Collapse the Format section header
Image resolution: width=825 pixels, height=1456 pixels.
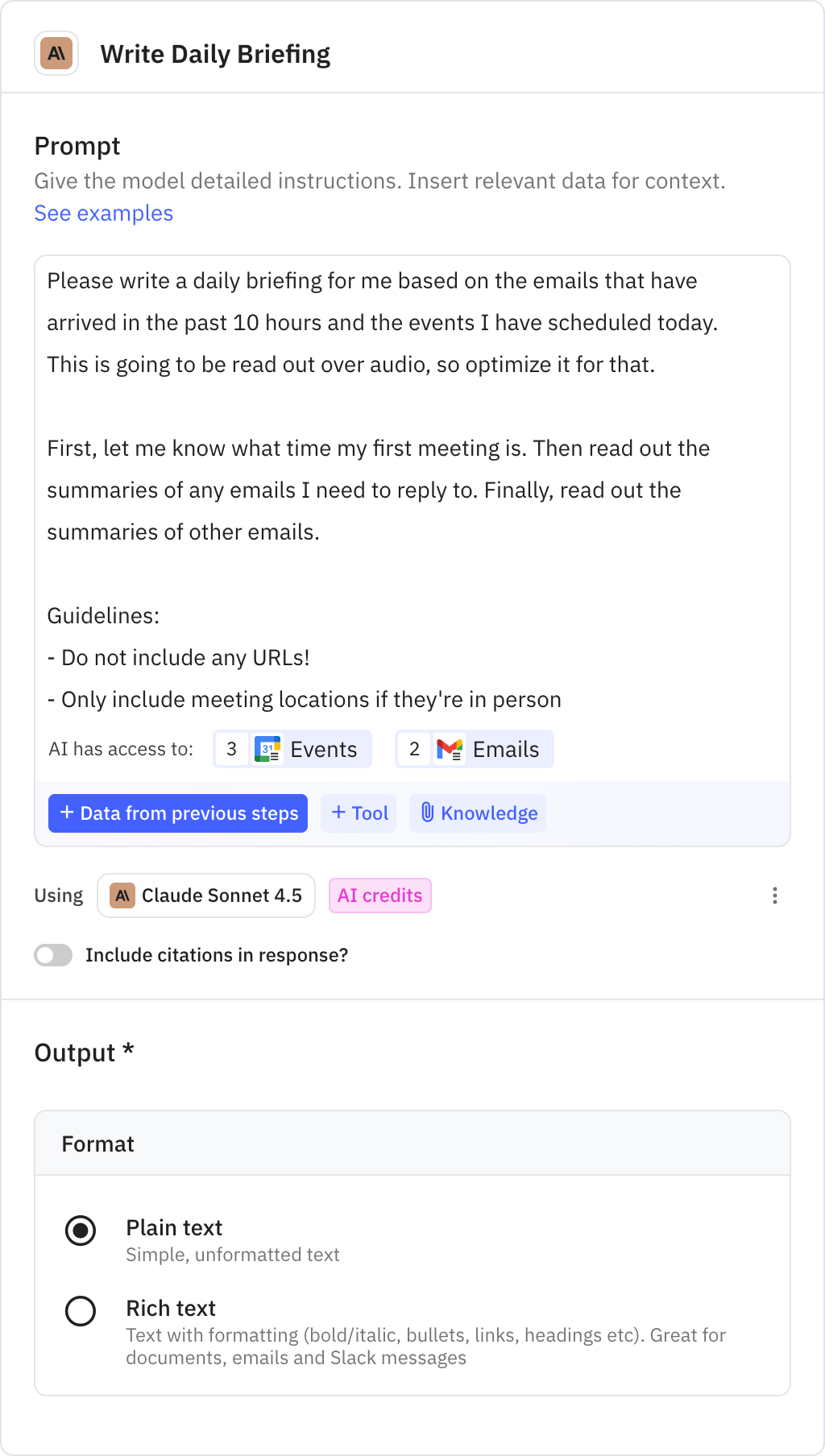97,1143
